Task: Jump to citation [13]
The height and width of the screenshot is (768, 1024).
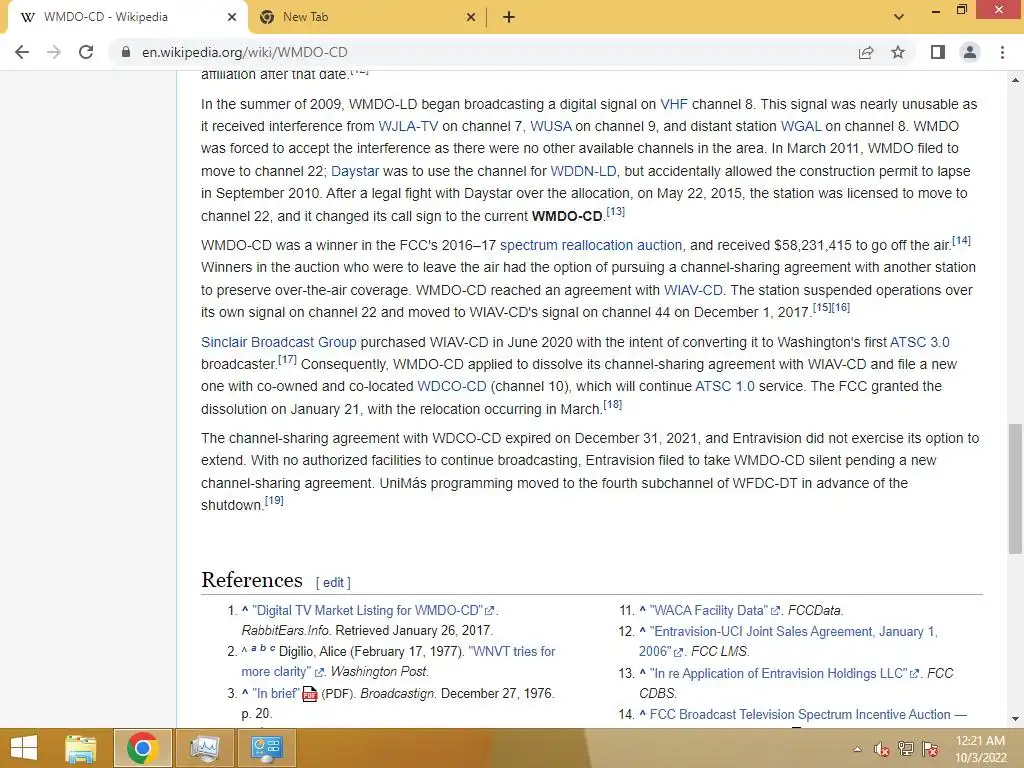Action: click(616, 212)
